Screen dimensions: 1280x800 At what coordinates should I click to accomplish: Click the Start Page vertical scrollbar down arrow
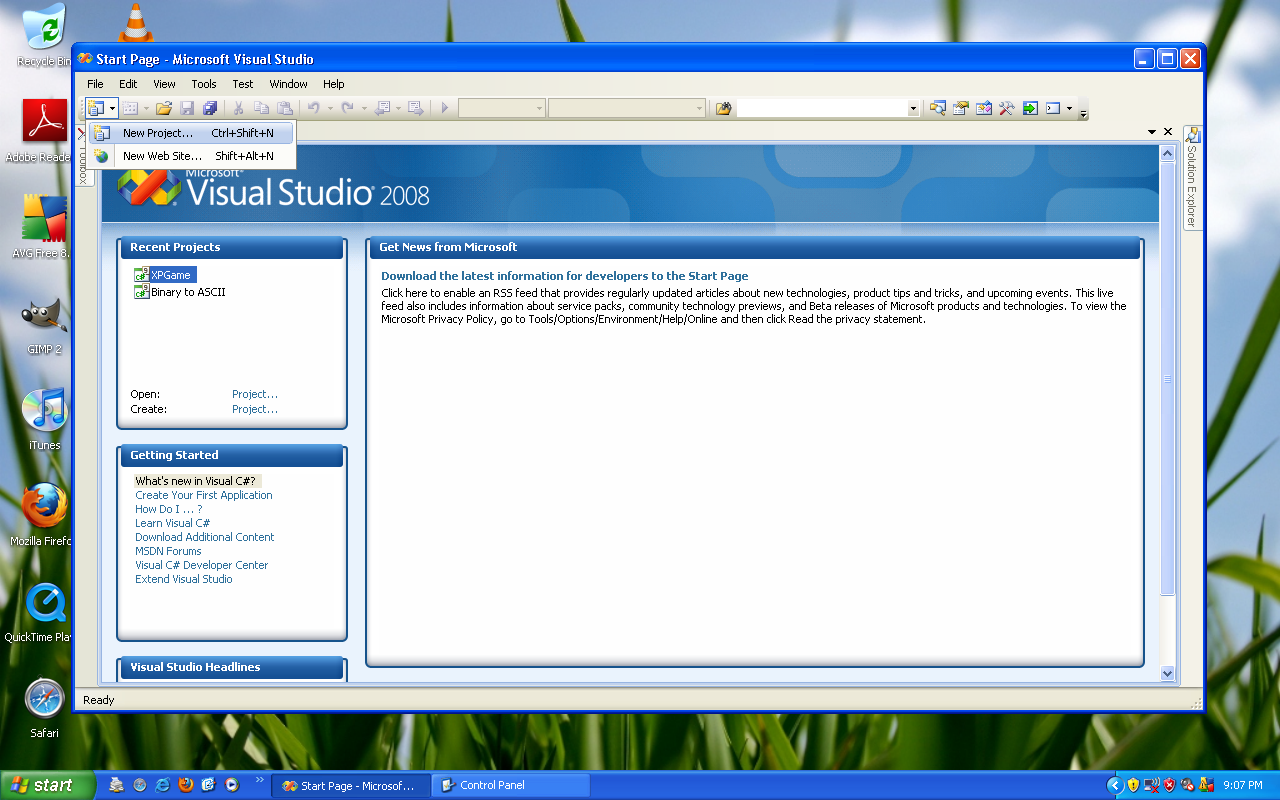pos(1167,674)
